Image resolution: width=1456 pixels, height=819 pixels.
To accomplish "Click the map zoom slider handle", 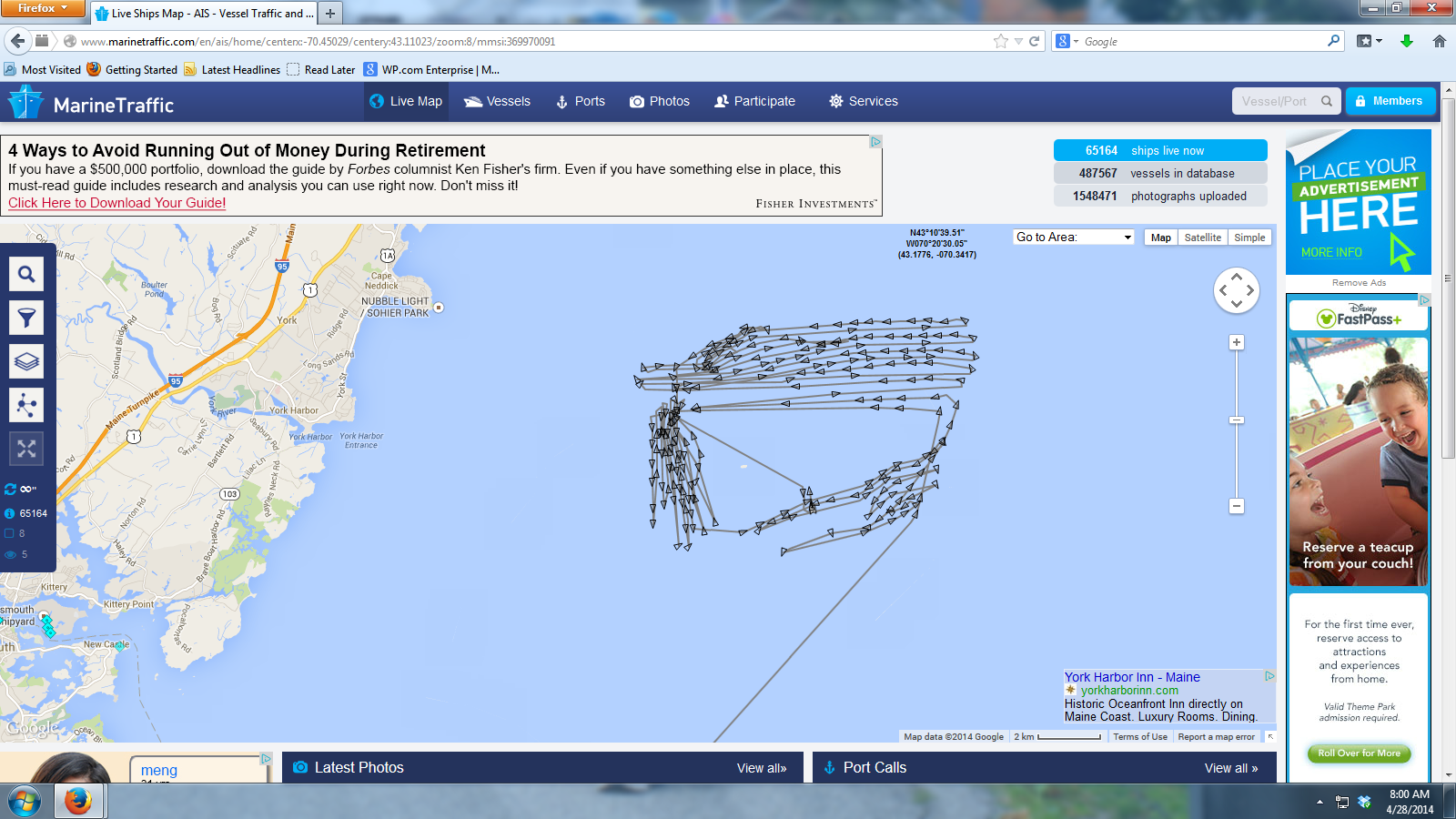I will 1236,420.
